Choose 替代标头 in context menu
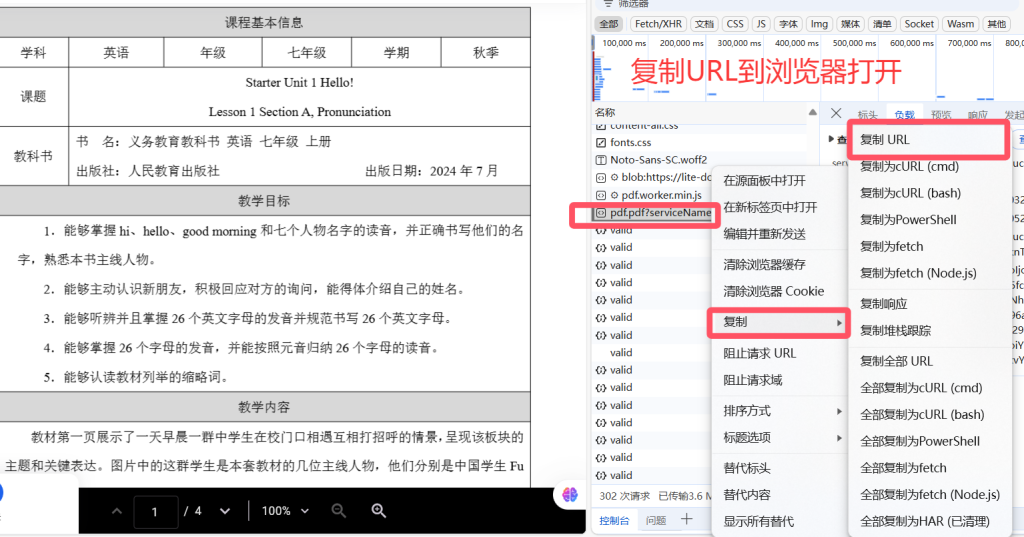The height and width of the screenshot is (537, 1024). pos(780,468)
